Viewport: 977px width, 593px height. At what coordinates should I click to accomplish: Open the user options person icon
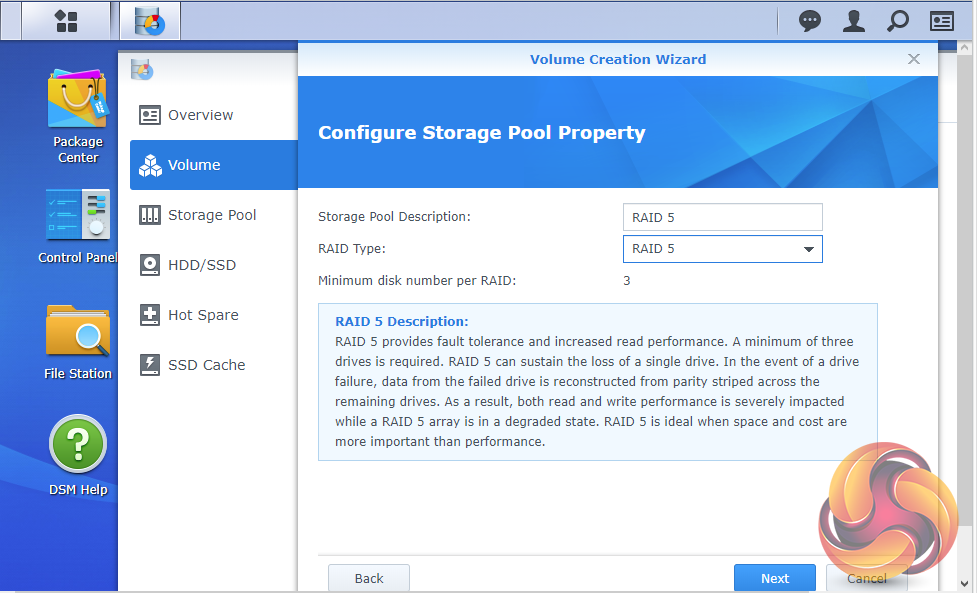[x=853, y=21]
